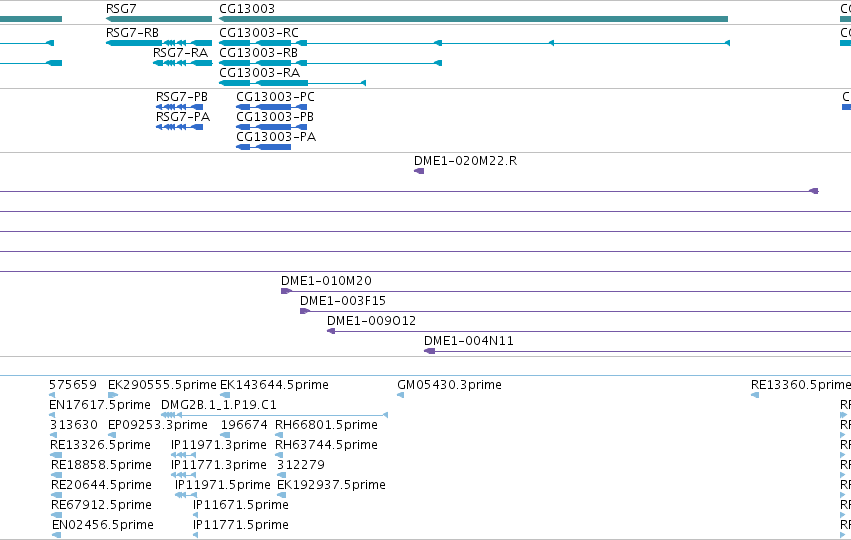Select the EP09253.3prime EST
851x540 pixels.
(158, 425)
